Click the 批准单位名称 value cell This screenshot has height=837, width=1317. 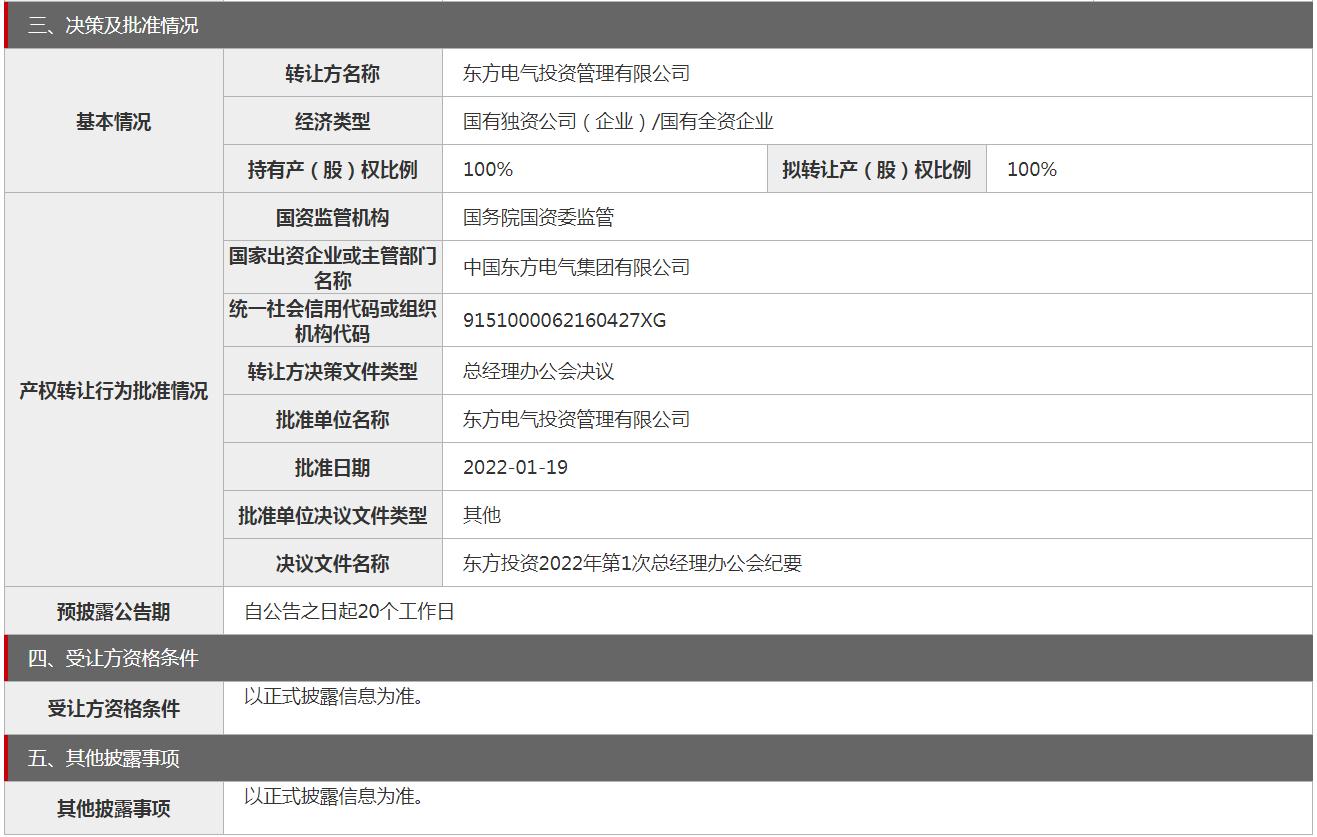click(x=576, y=419)
